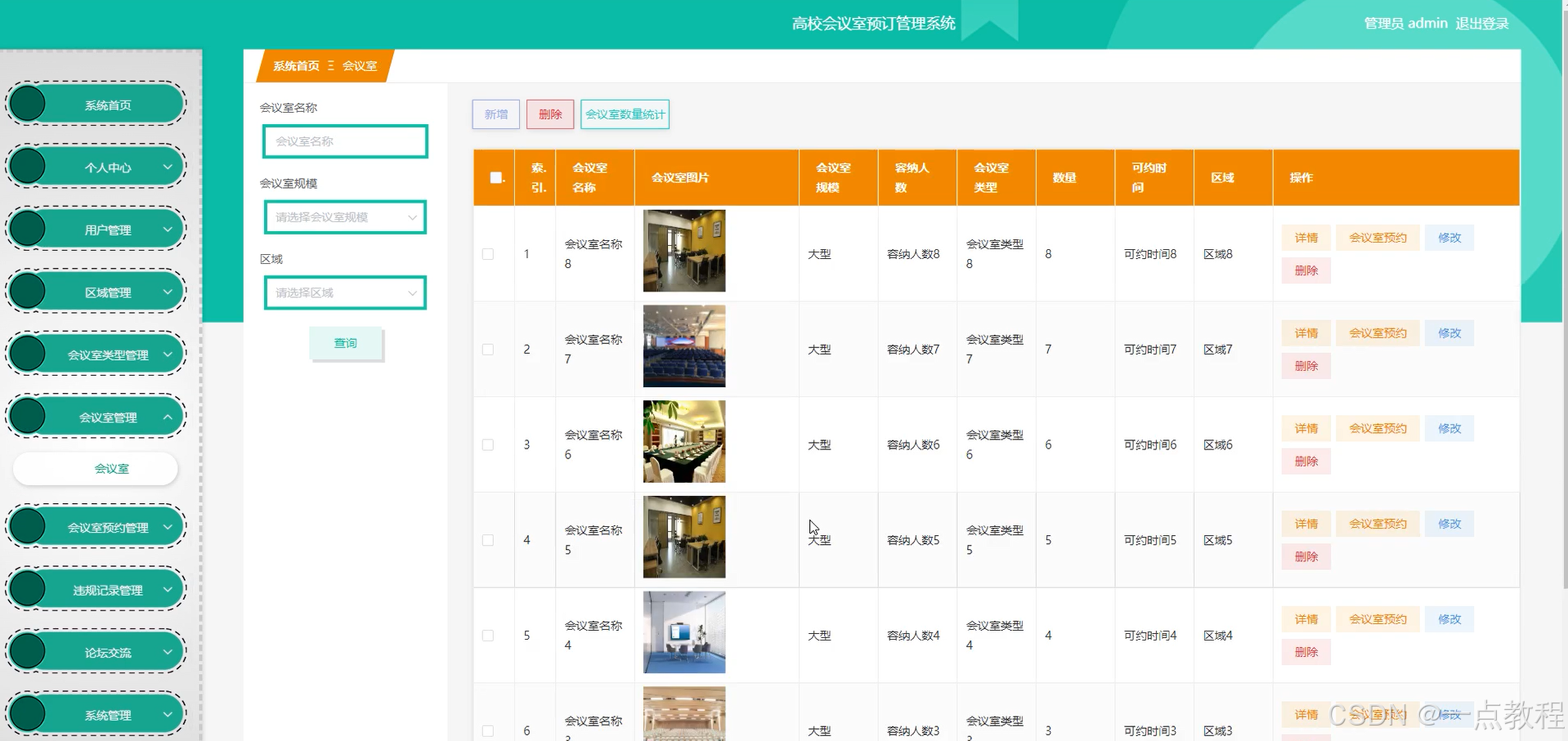Focus the 会议室名称 search input
The width and height of the screenshot is (1568, 741).
pos(345,141)
